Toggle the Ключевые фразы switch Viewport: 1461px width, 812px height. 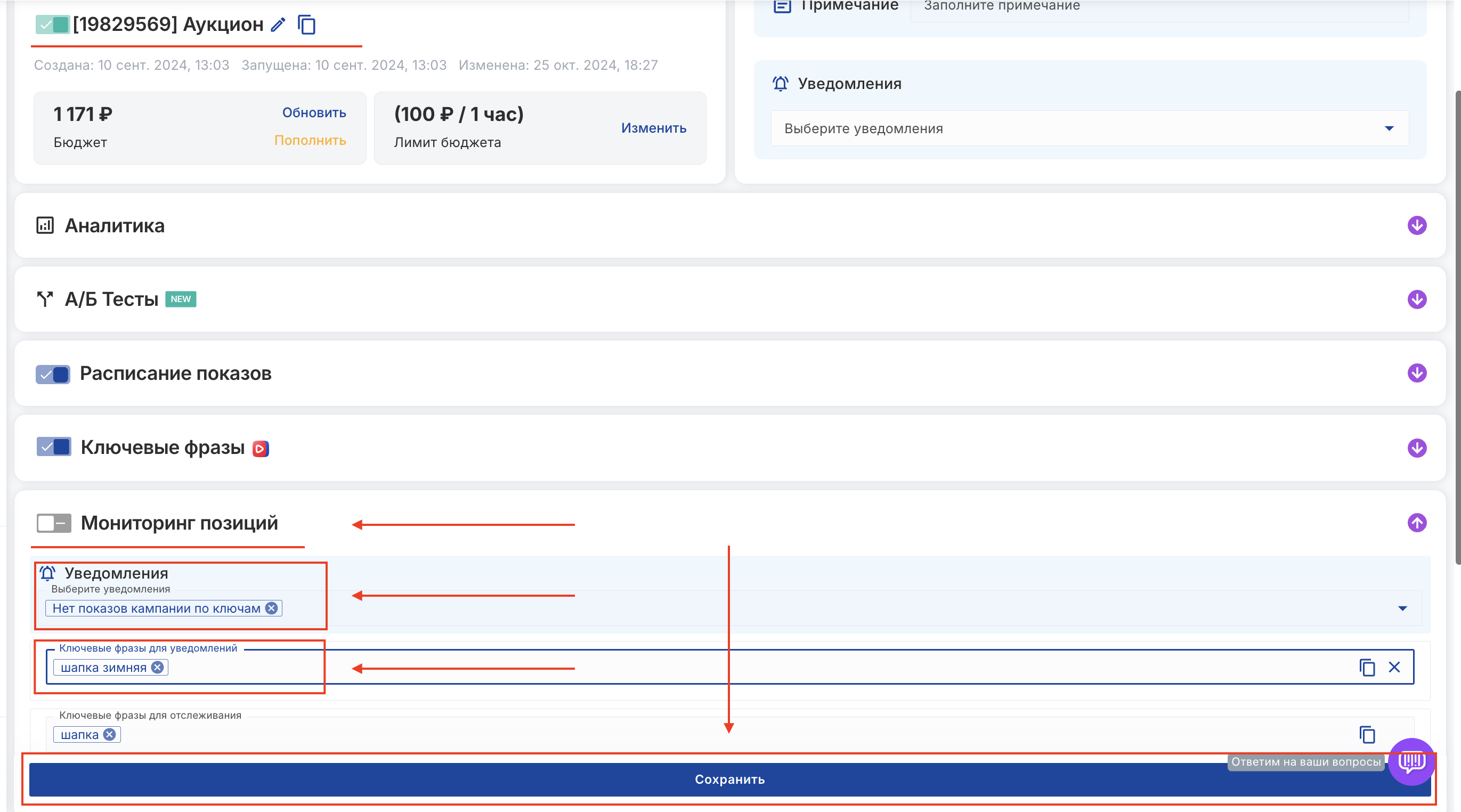tap(54, 448)
